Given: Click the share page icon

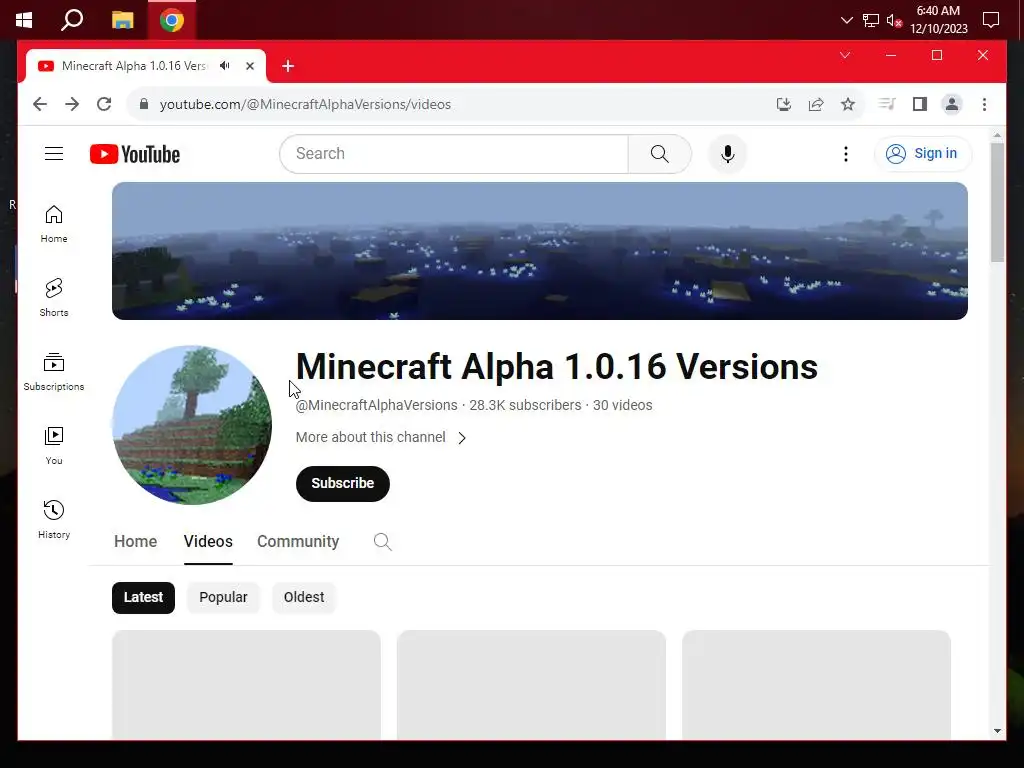Looking at the screenshot, I should tap(816, 104).
